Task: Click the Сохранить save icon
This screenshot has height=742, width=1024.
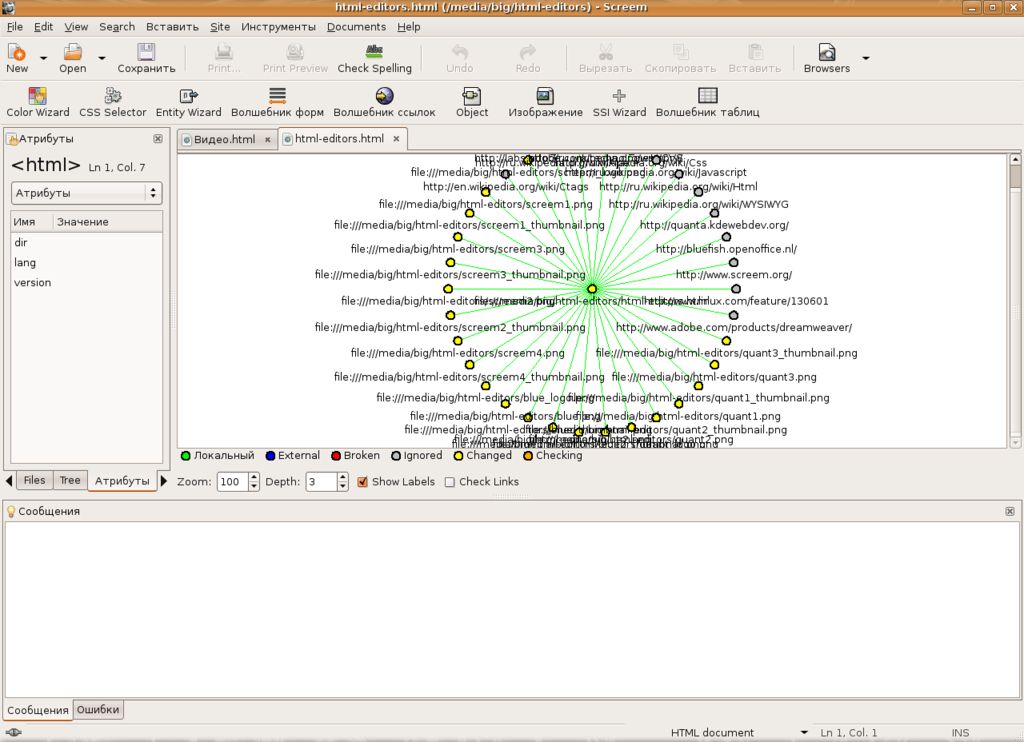Action: [x=146, y=52]
